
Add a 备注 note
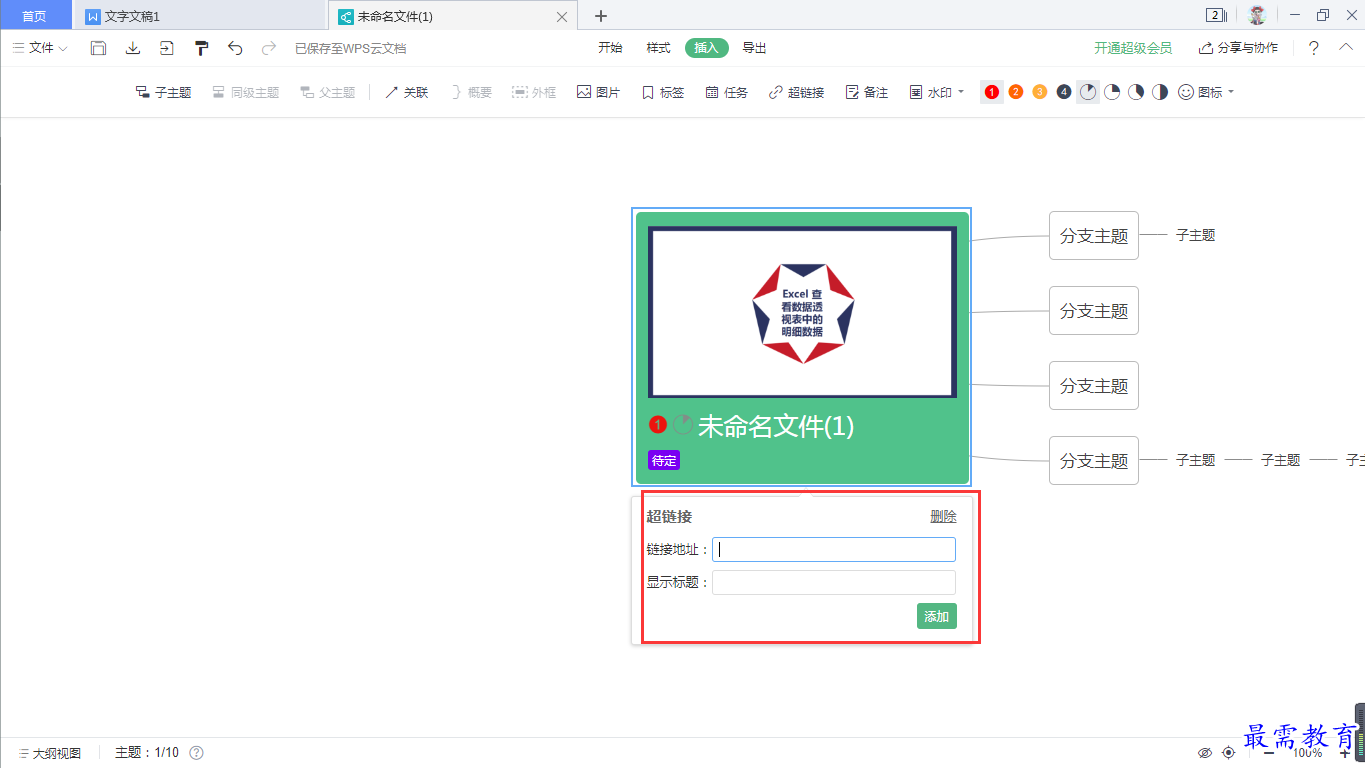coord(866,92)
